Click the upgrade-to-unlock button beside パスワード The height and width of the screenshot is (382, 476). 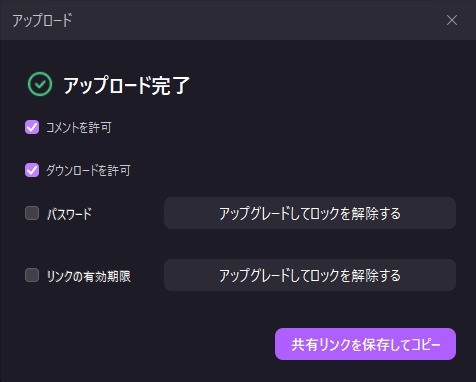tap(310, 213)
